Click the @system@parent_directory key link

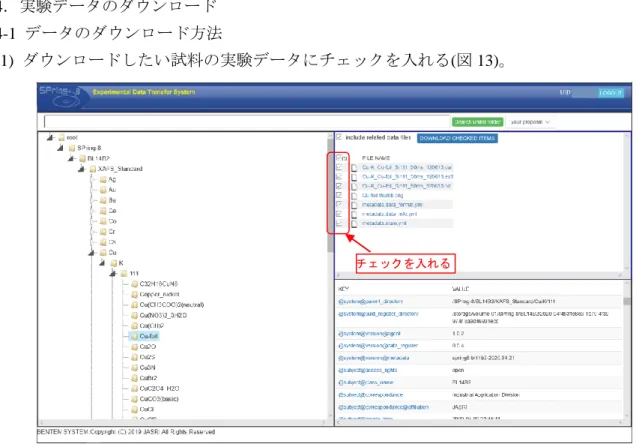(x=370, y=302)
